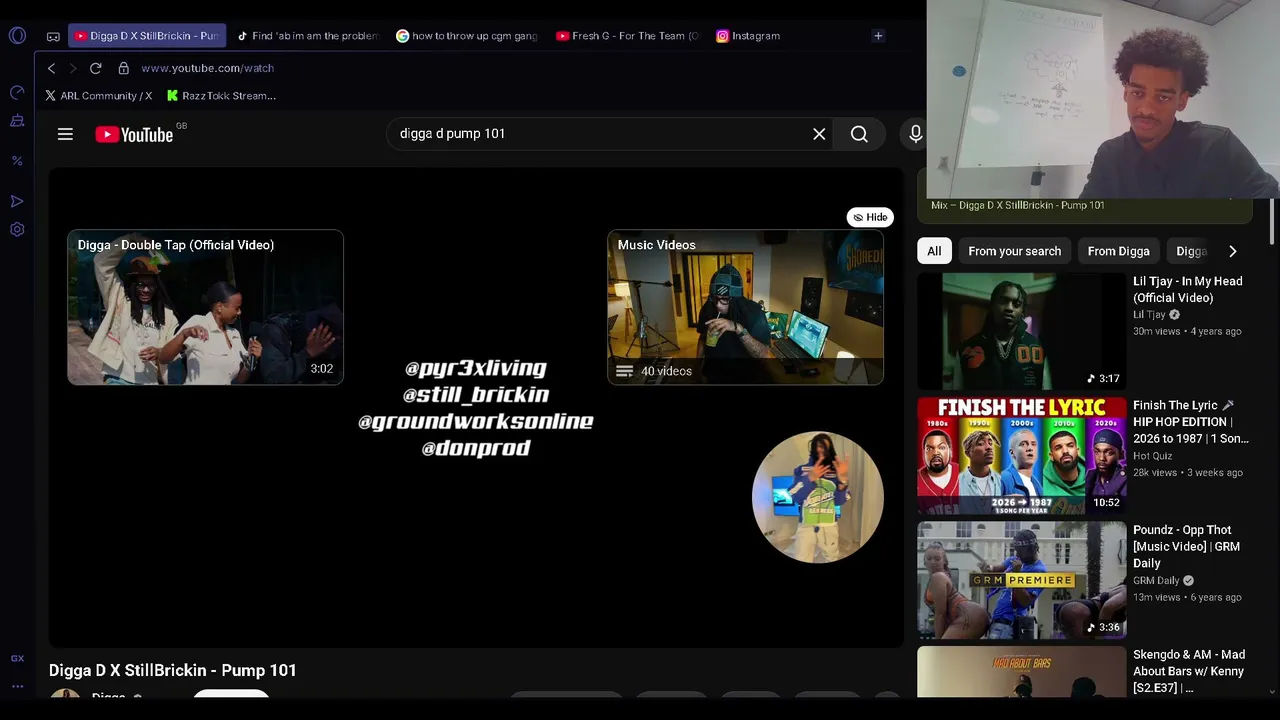
Task: Open the 'Finish The Lyric' Hip Hop Edition title
Action: pyautogui.click(x=1191, y=422)
